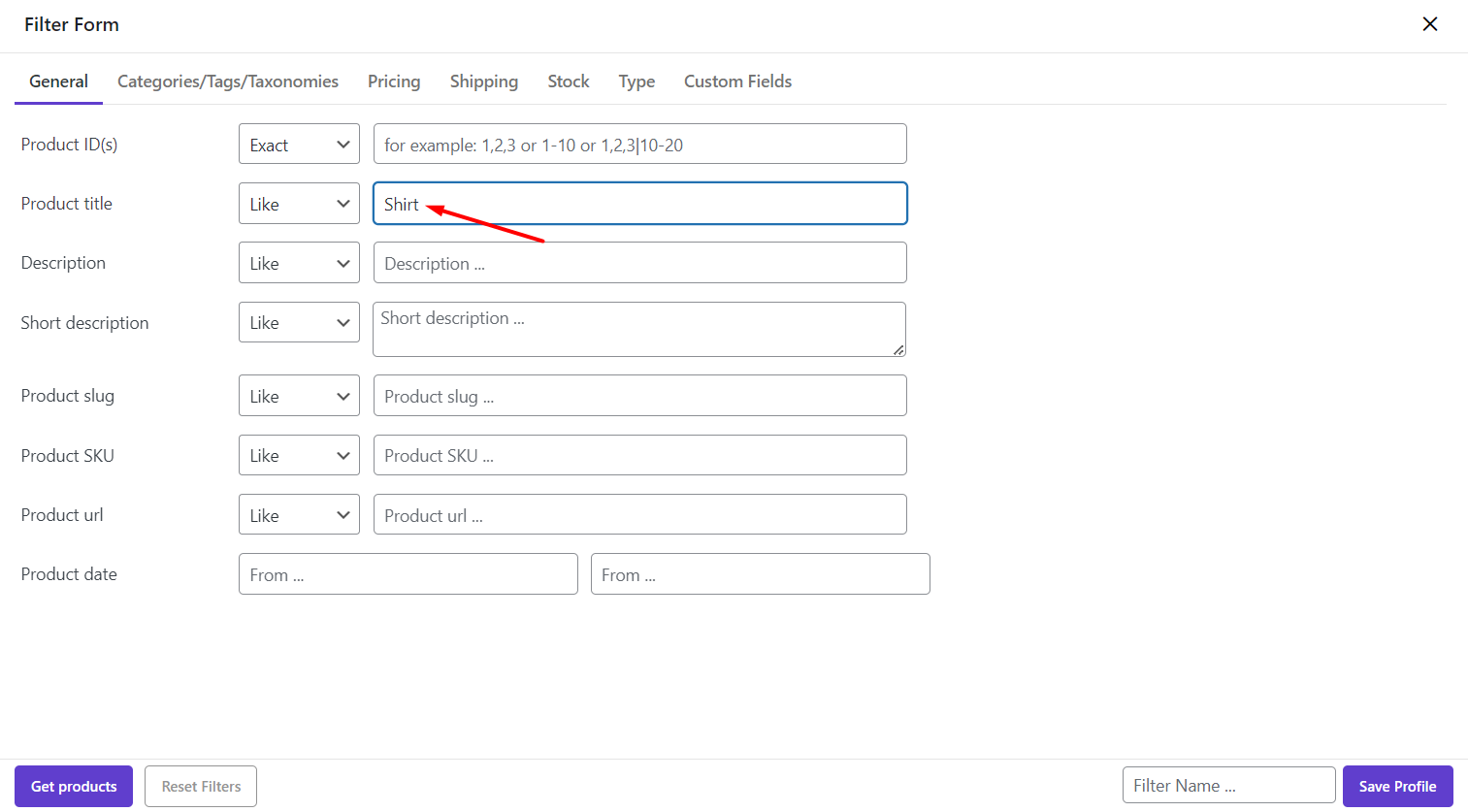Click the Product title field containing Shirt

pyautogui.click(x=640, y=204)
